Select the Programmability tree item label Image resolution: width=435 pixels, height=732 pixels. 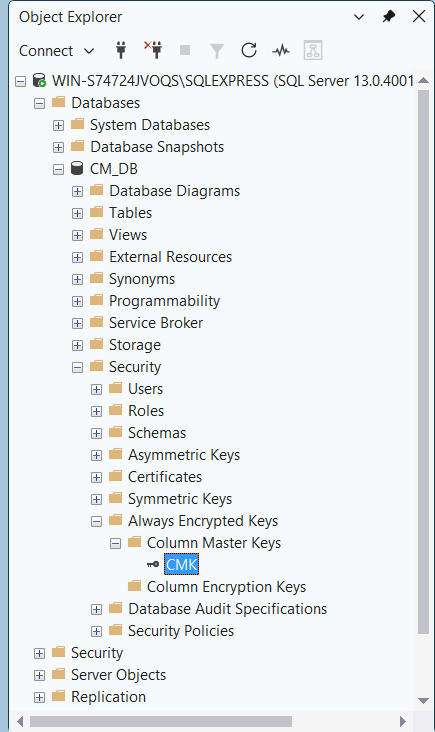click(x=164, y=301)
